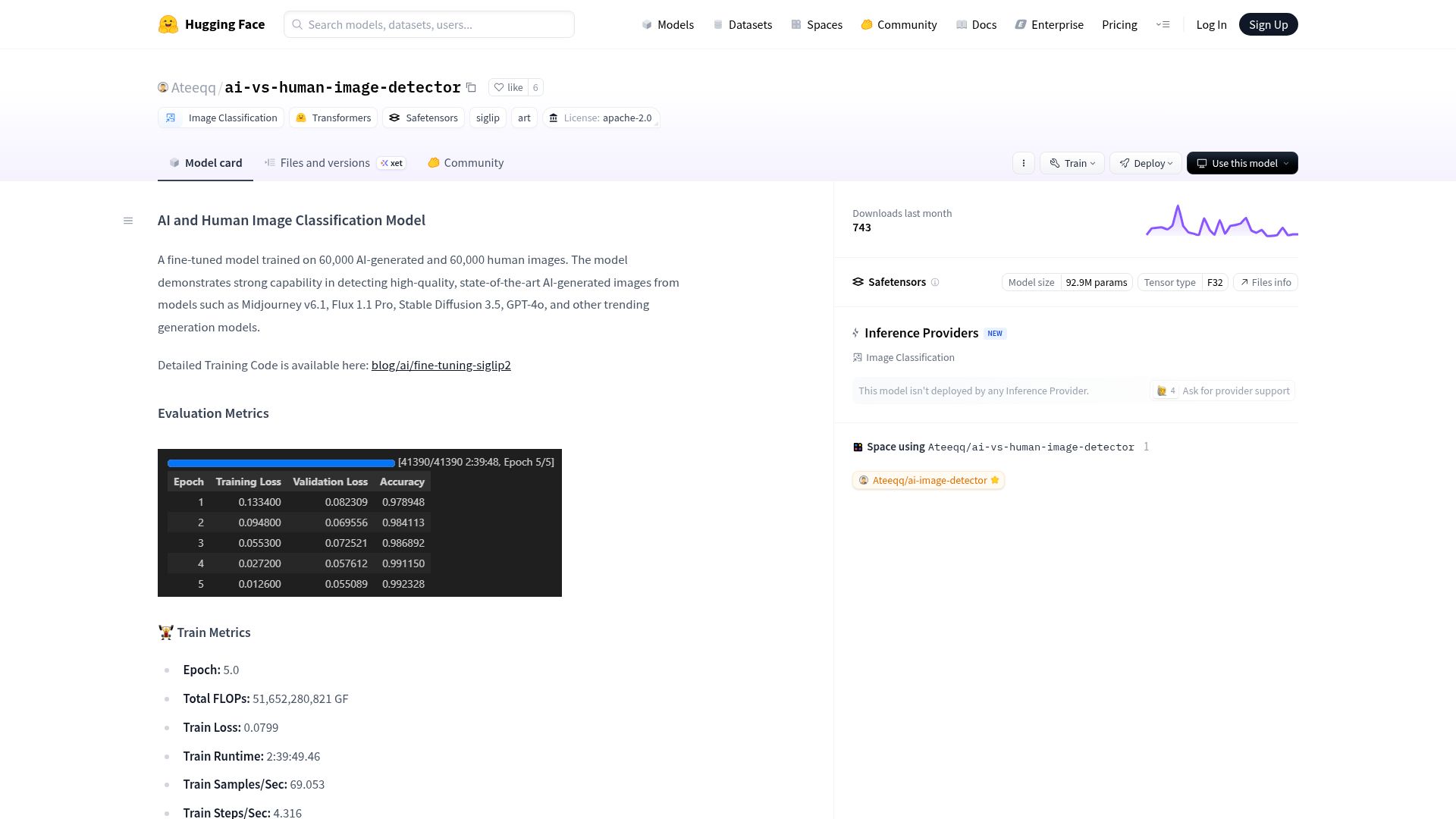Image resolution: width=1456 pixels, height=819 pixels.
Task: Select the siglip tag
Action: 488,118
